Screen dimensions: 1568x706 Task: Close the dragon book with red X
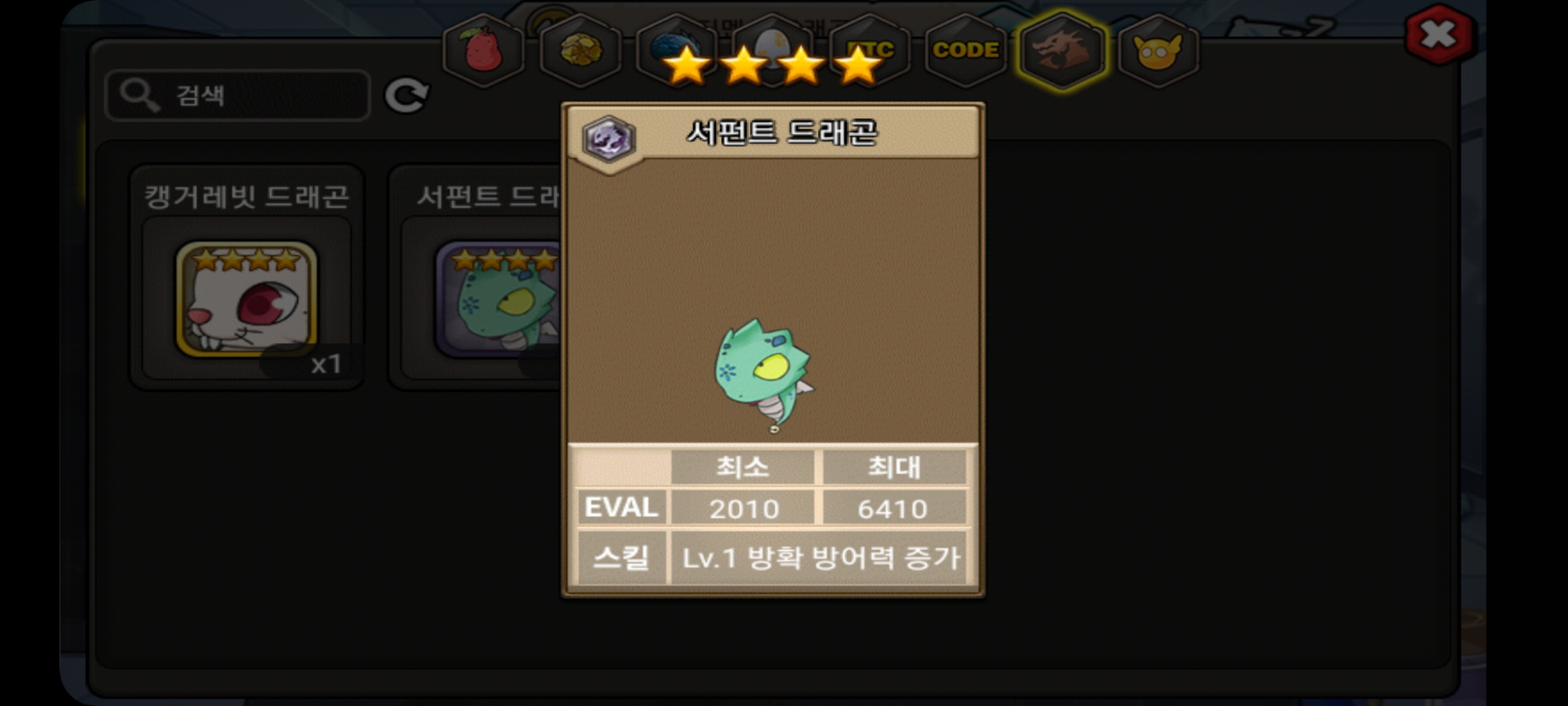click(1439, 35)
